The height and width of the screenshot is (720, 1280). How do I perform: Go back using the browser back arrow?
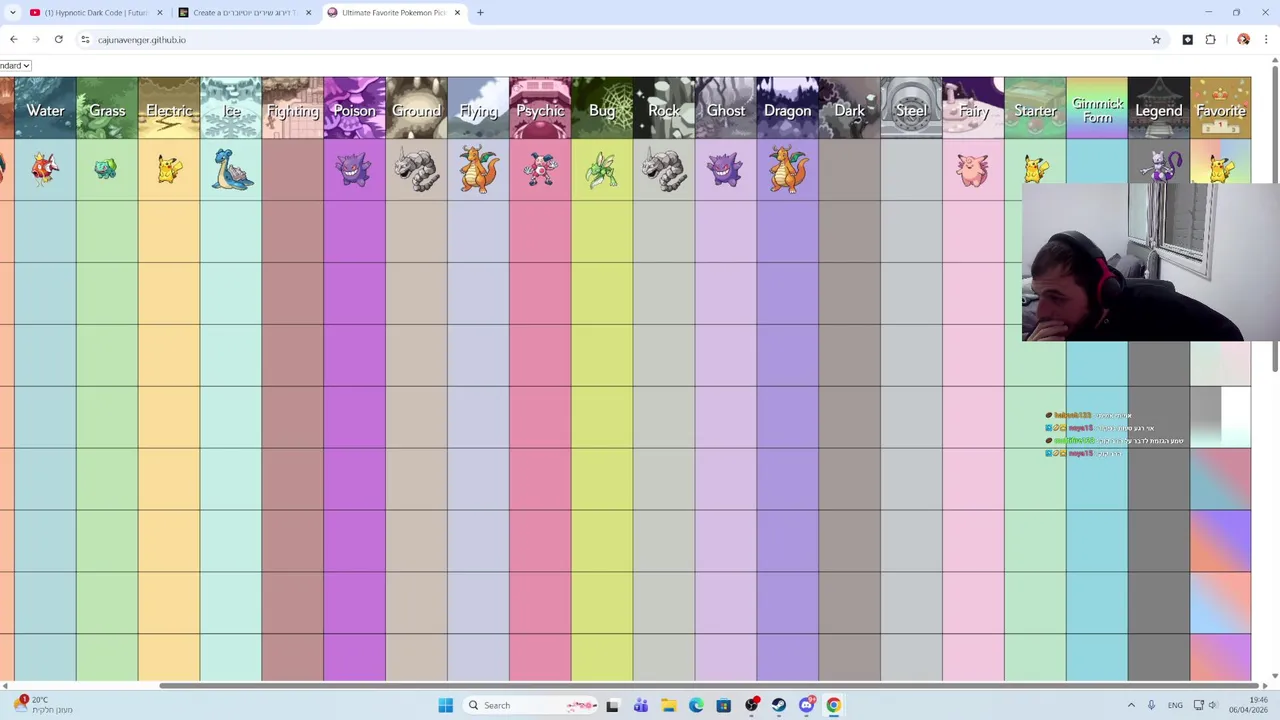[13, 40]
